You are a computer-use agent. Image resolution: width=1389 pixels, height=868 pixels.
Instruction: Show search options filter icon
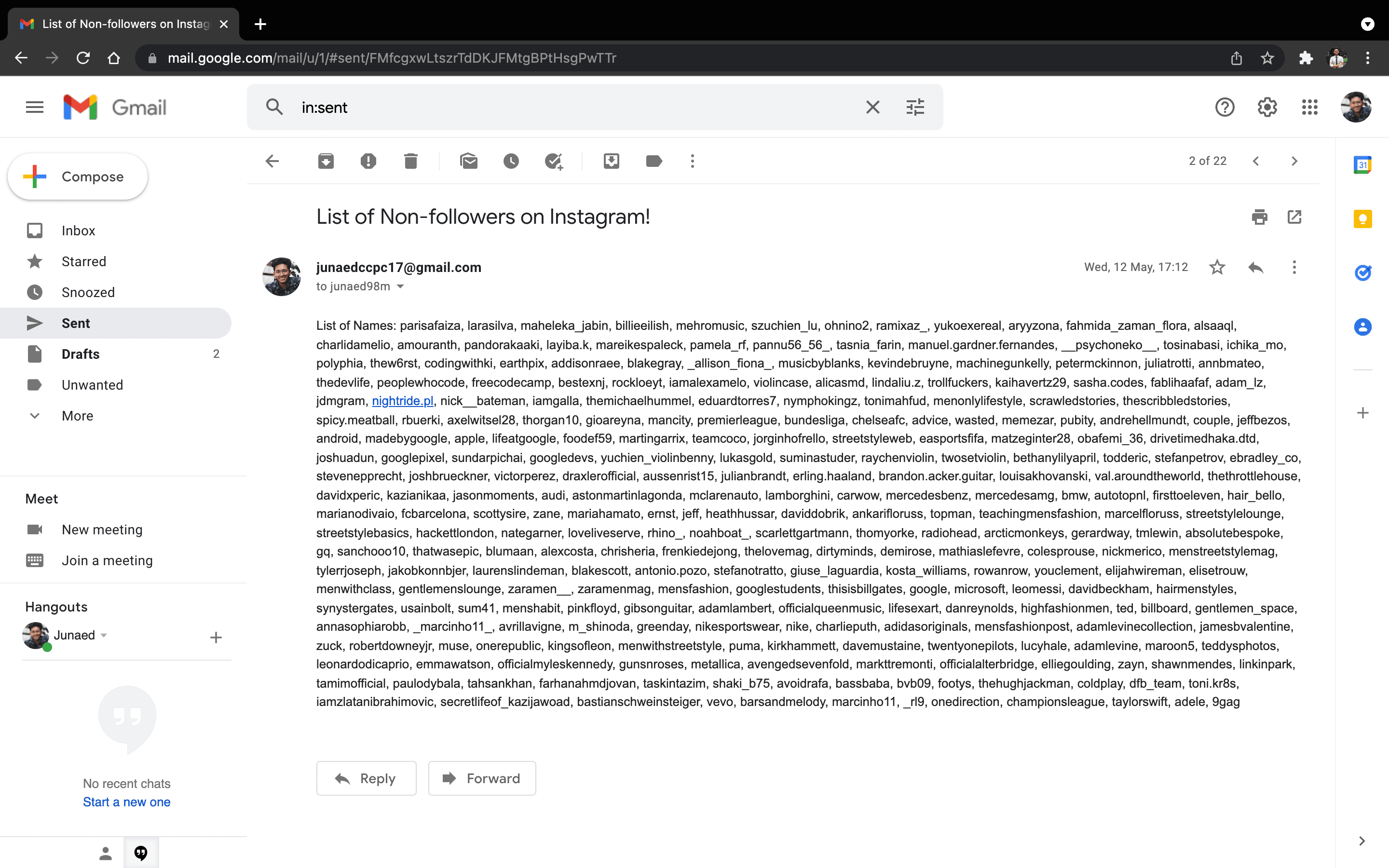point(915,107)
